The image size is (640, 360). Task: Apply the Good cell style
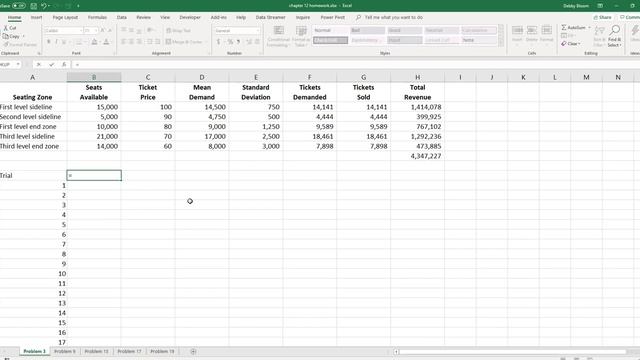click(x=404, y=31)
